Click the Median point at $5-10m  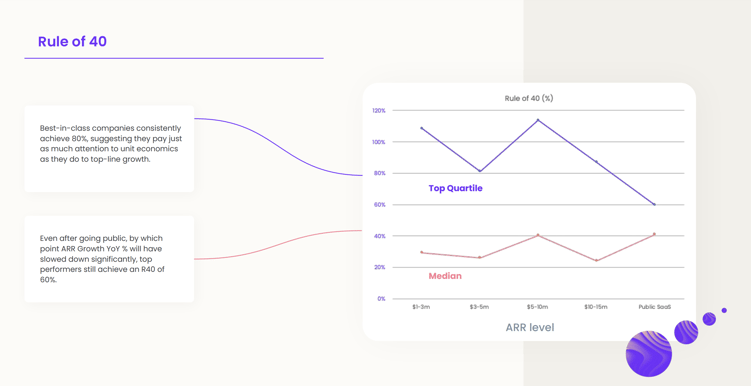(538, 235)
